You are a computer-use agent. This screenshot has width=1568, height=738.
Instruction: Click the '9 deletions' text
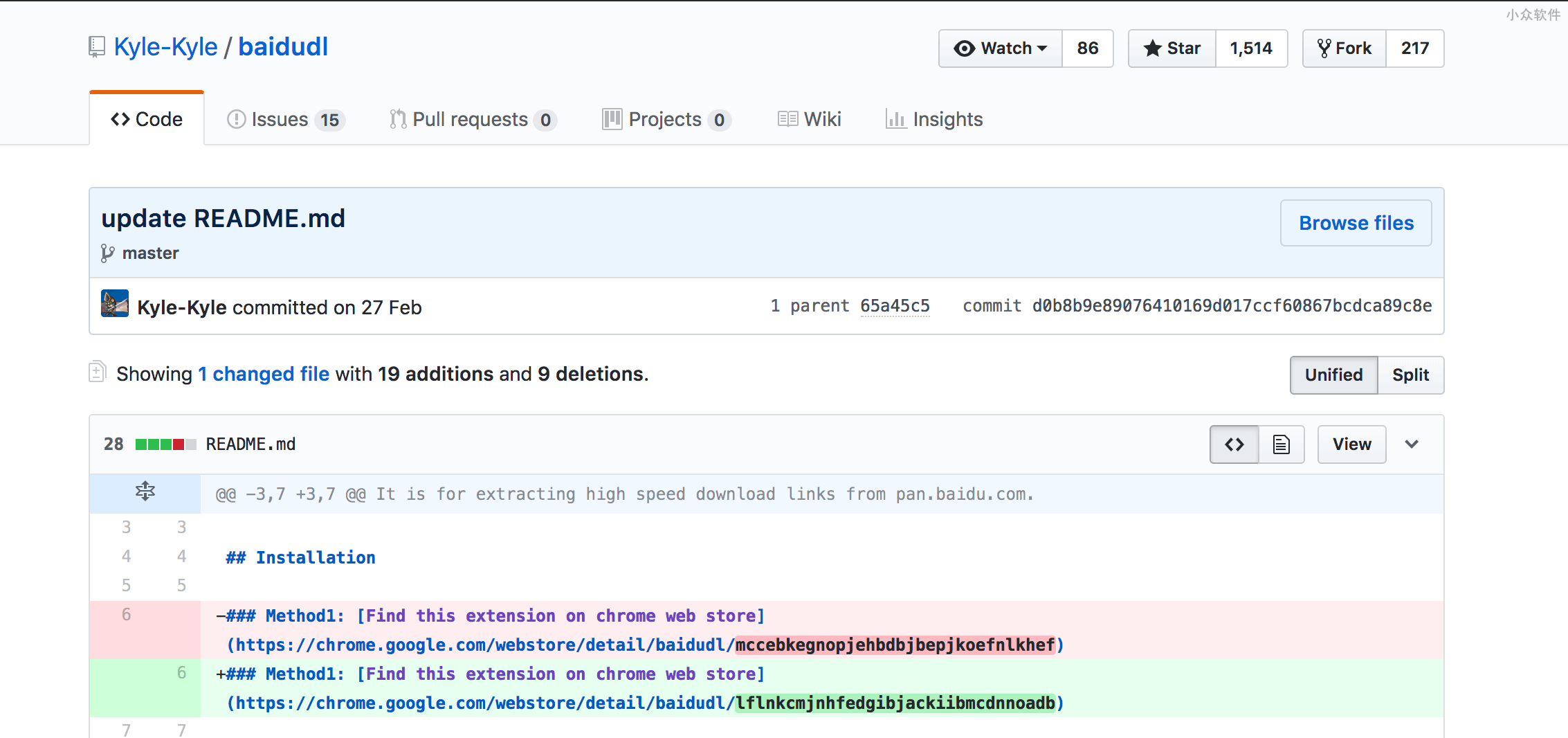[x=590, y=374]
